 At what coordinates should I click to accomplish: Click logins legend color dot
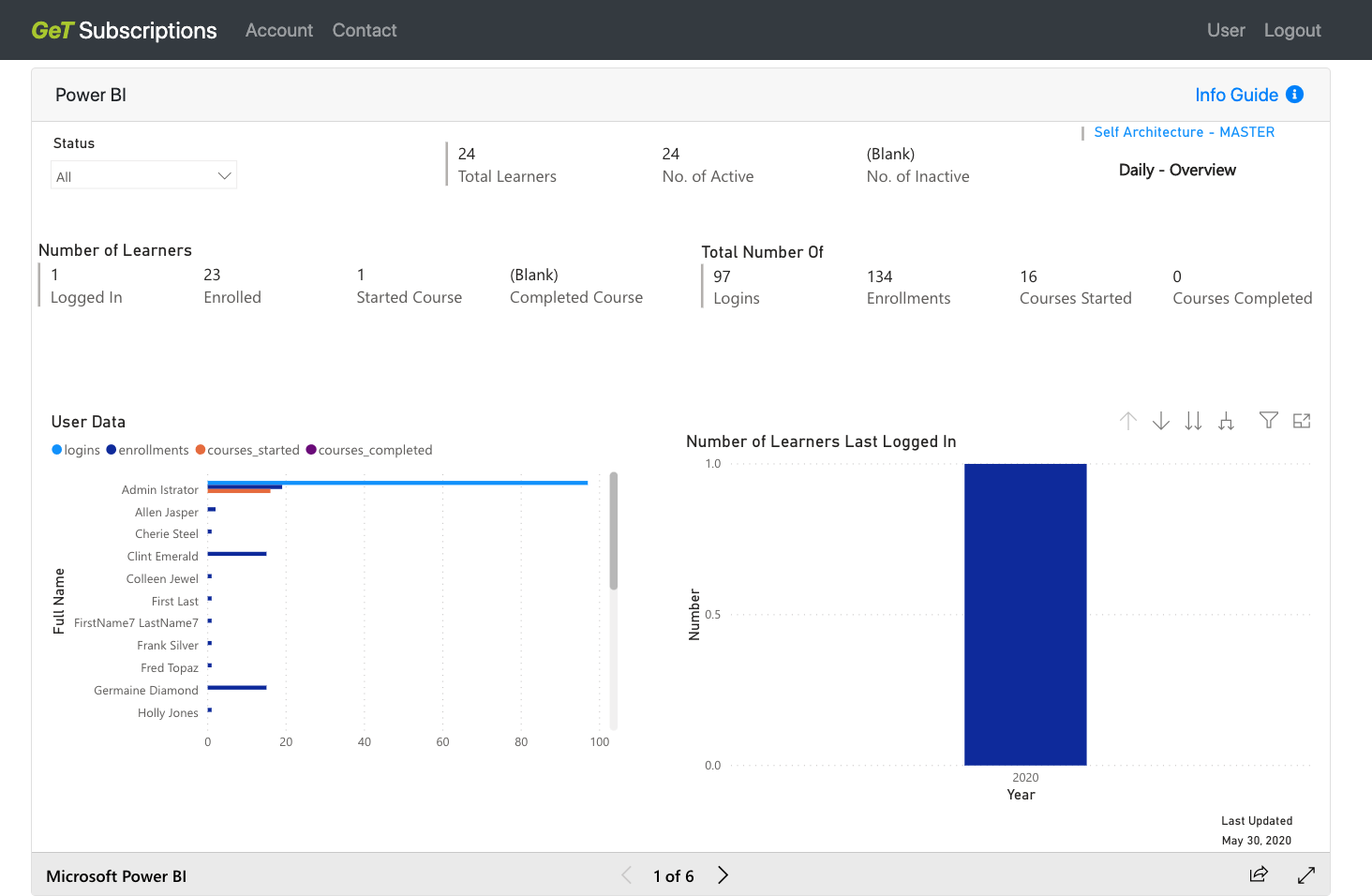click(57, 450)
